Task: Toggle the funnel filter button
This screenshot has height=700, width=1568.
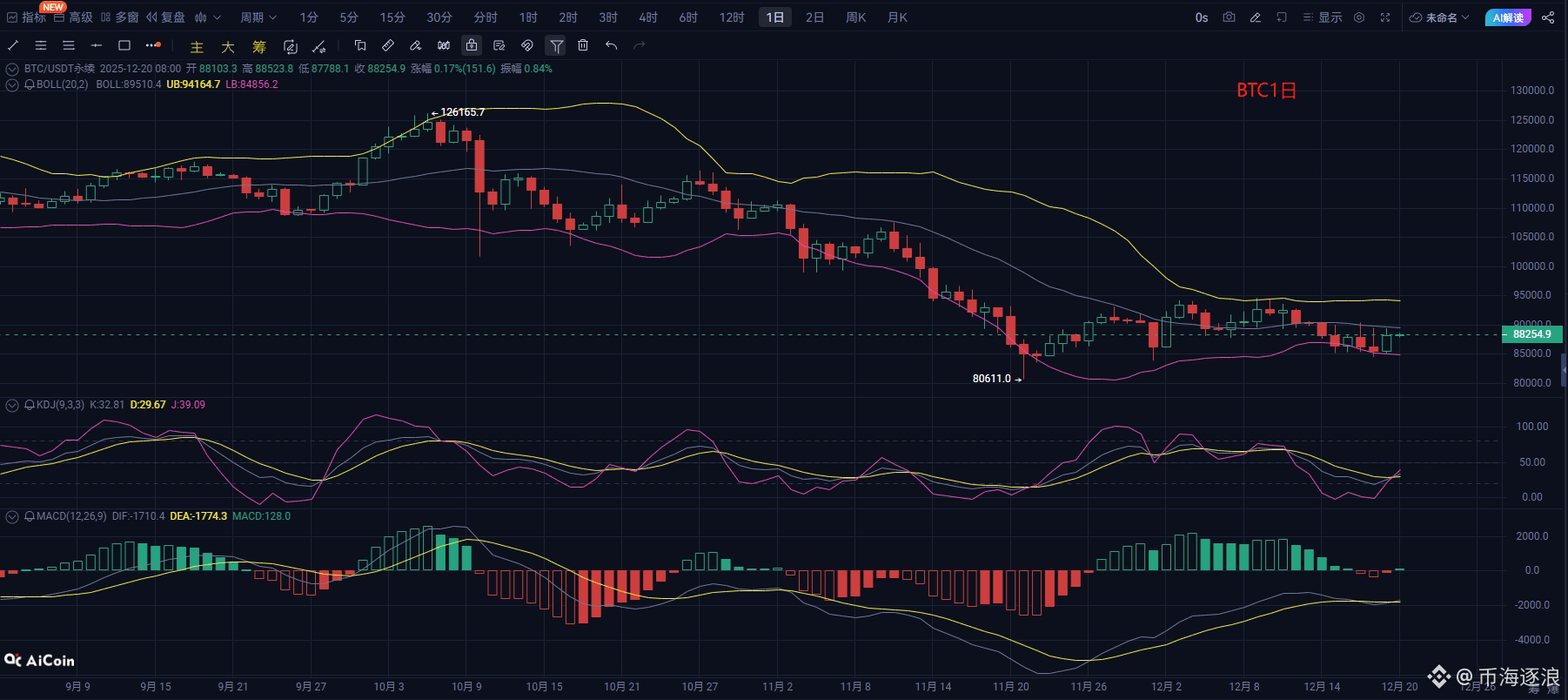Action: [x=556, y=45]
